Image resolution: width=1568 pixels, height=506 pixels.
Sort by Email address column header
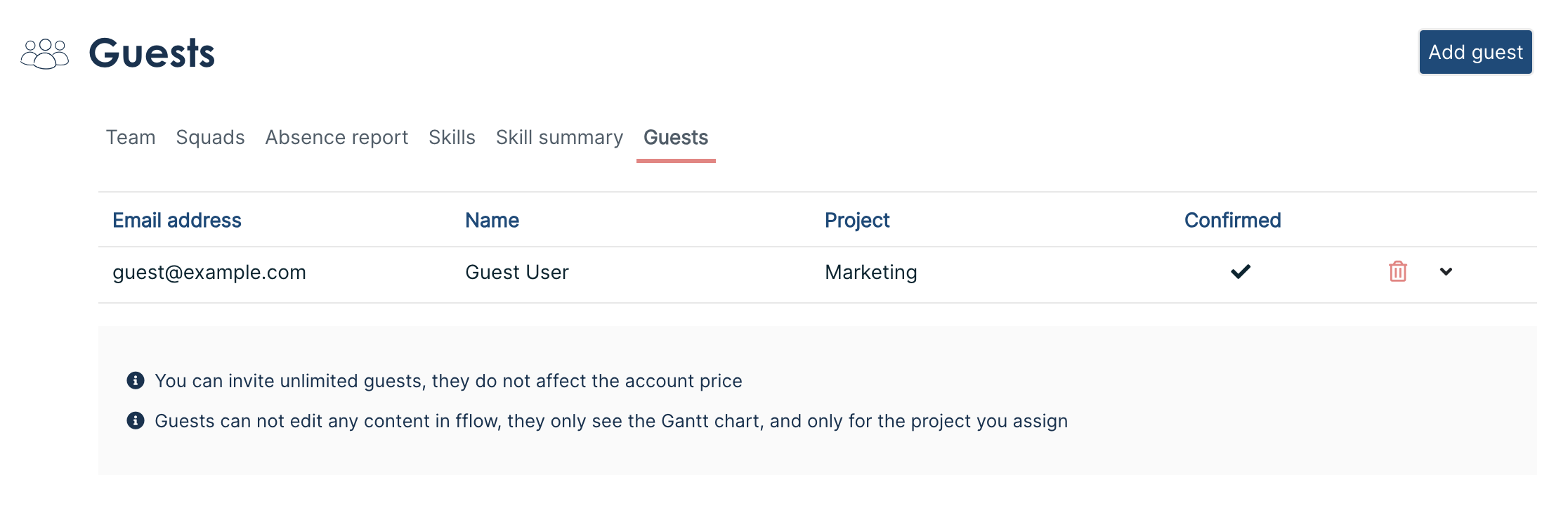point(177,220)
